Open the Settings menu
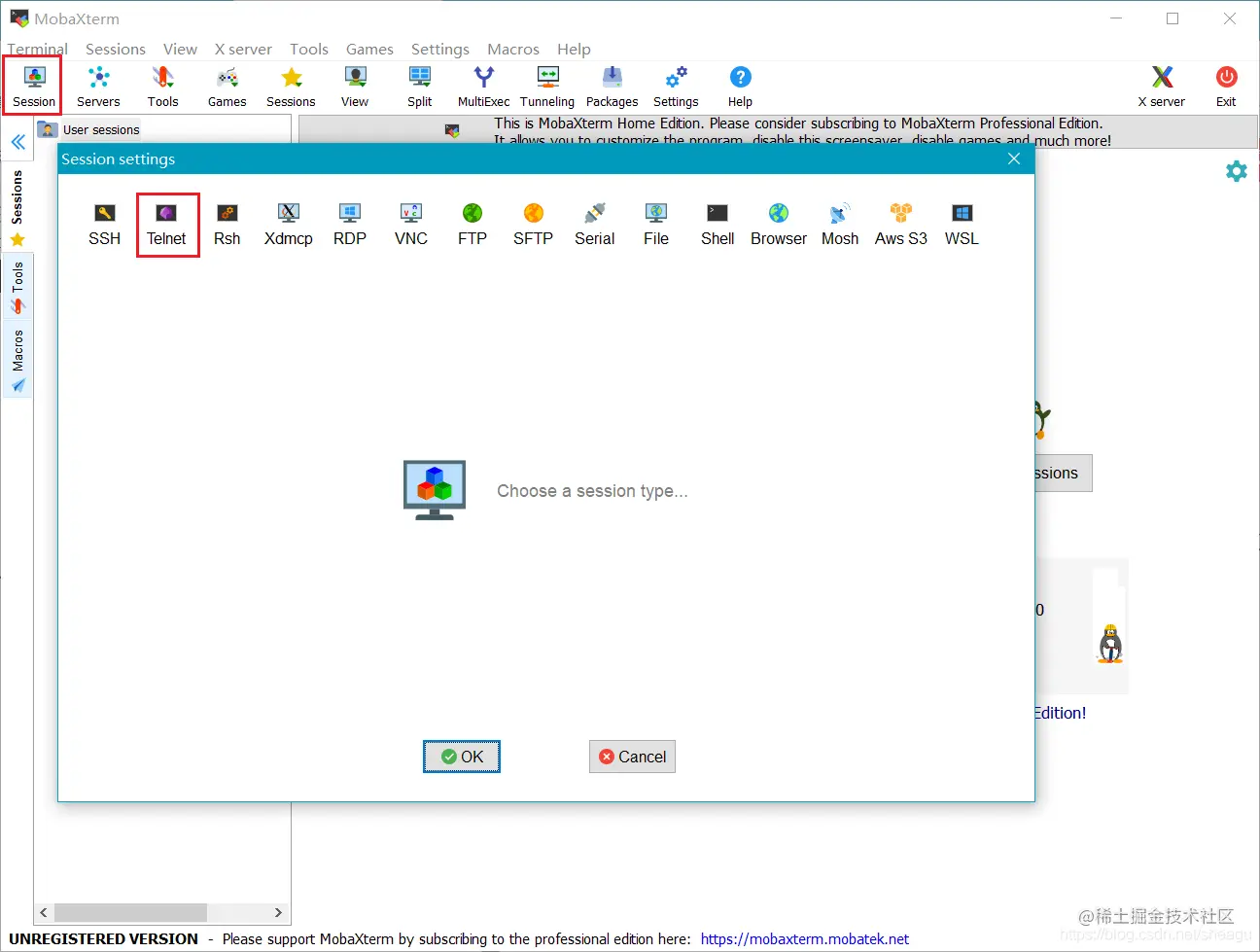Viewport: 1260px width, 952px height. coord(440,49)
